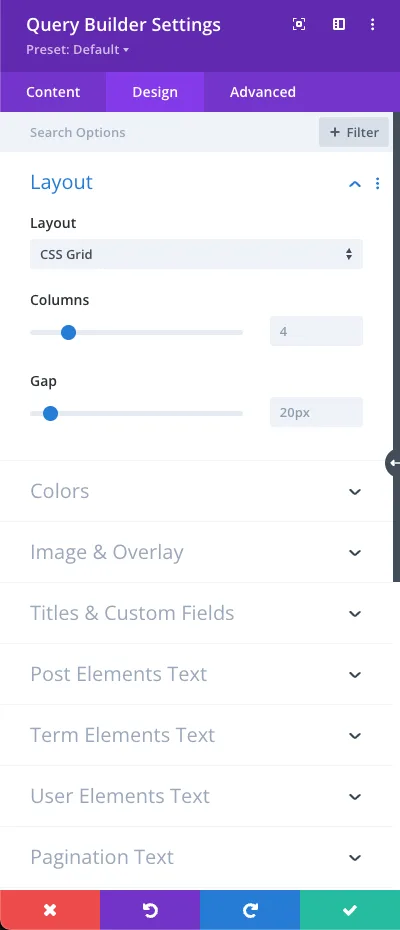Click the panel resize arrow handle
400x930 pixels.
pos(393,463)
